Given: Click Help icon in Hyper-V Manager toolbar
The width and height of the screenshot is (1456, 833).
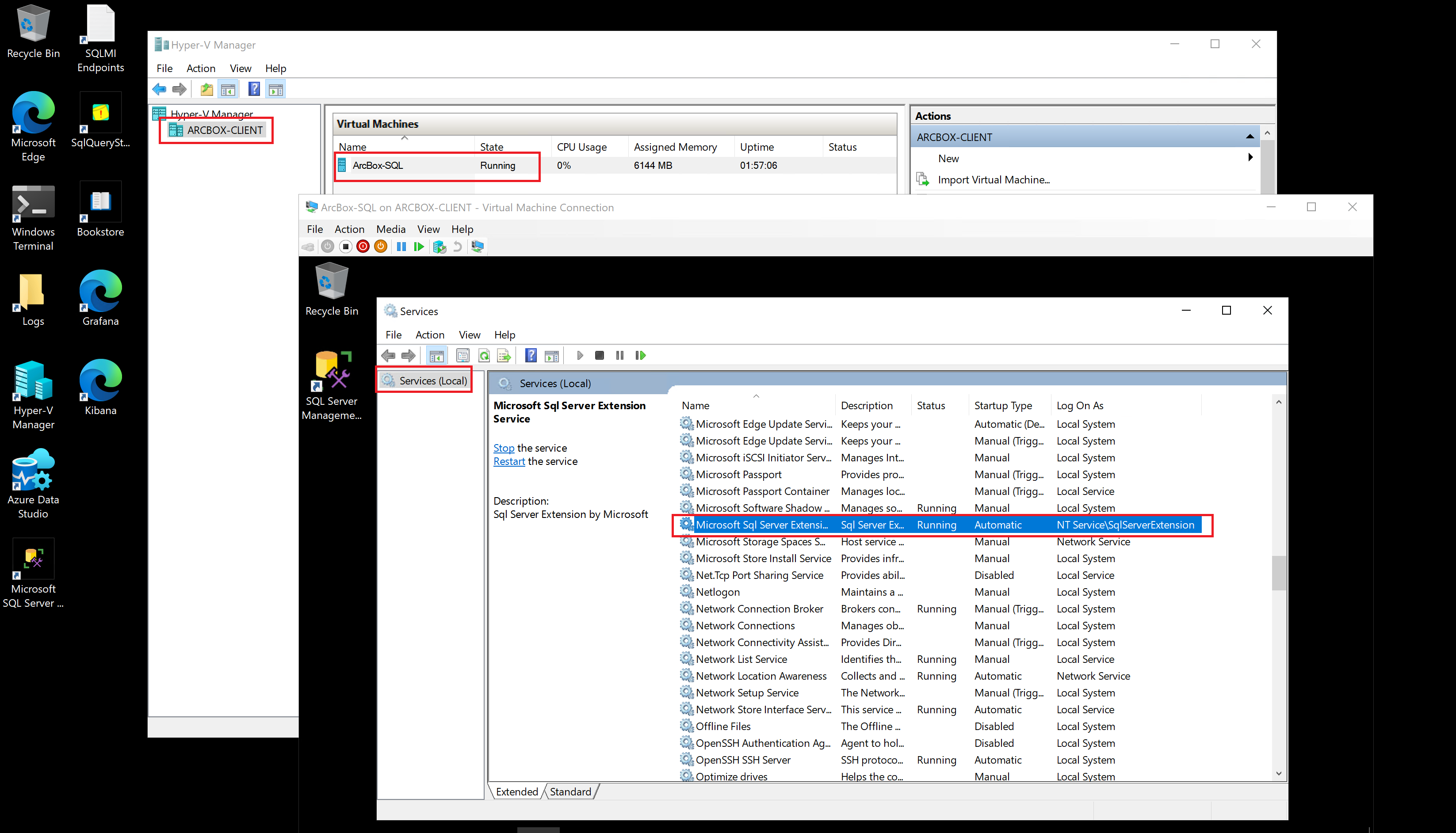Looking at the screenshot, I should click(254, 89).
